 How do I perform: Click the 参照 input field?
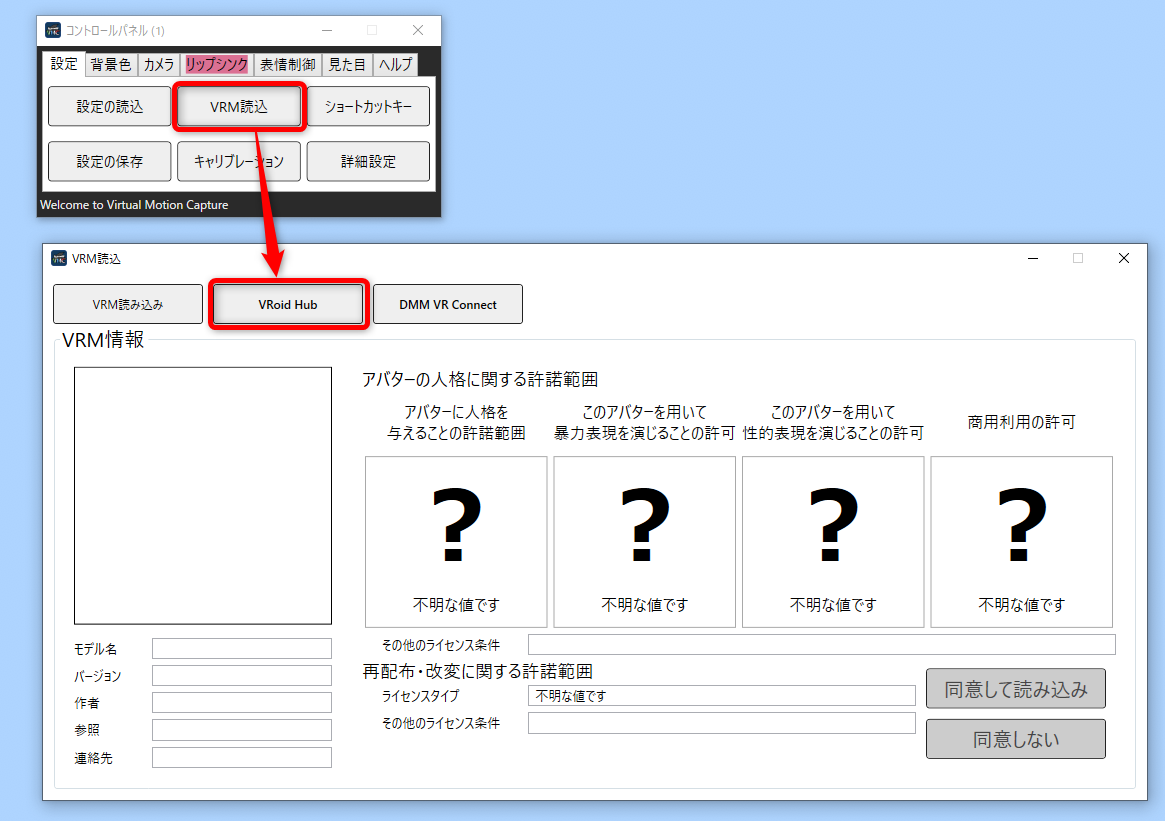241,730
